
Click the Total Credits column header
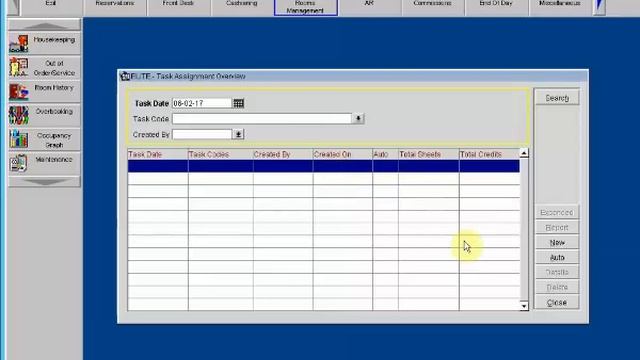[x=489, y=154]
